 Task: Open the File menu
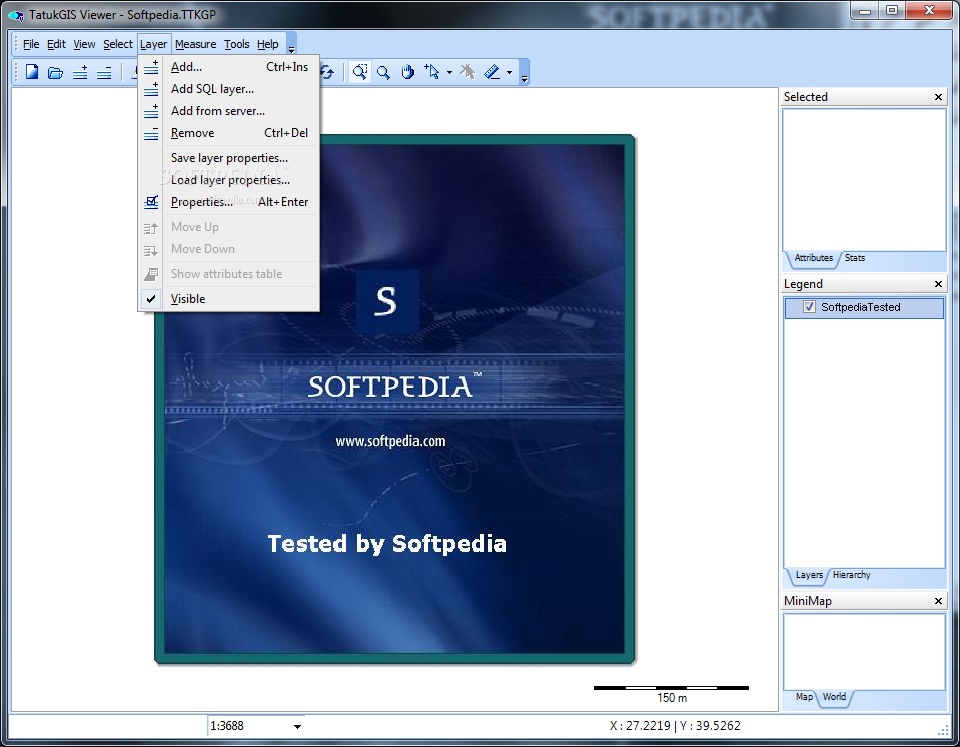[x=31, y=44]
